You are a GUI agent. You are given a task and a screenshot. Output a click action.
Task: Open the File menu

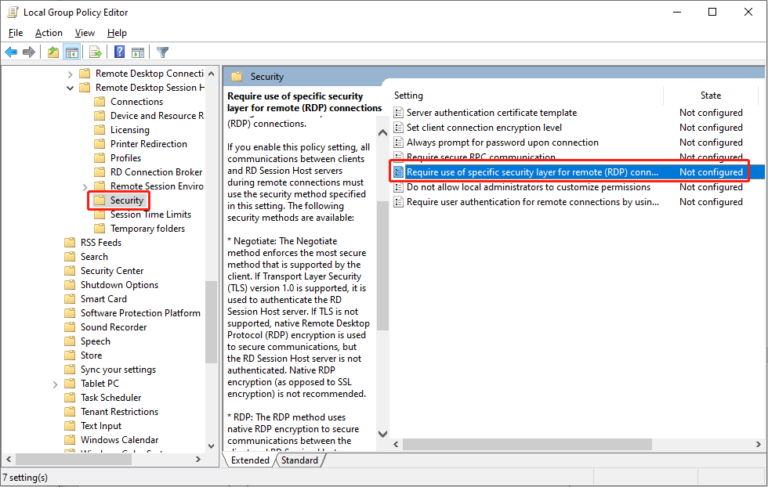pyautogui.click(x=15, y=33)
